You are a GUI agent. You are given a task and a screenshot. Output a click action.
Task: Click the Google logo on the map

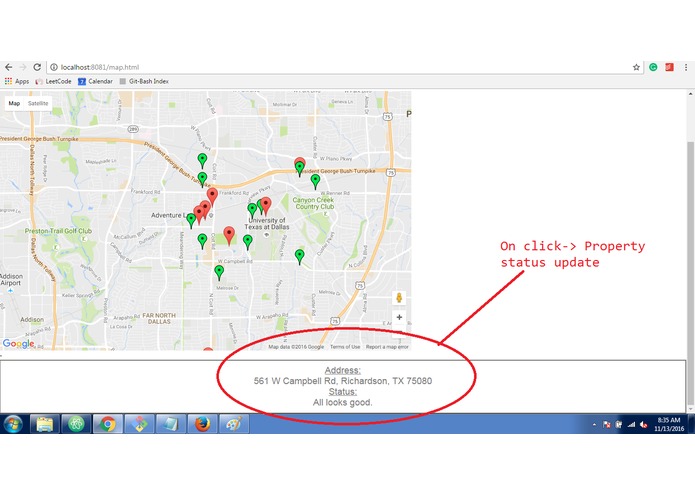click(18, 343)
